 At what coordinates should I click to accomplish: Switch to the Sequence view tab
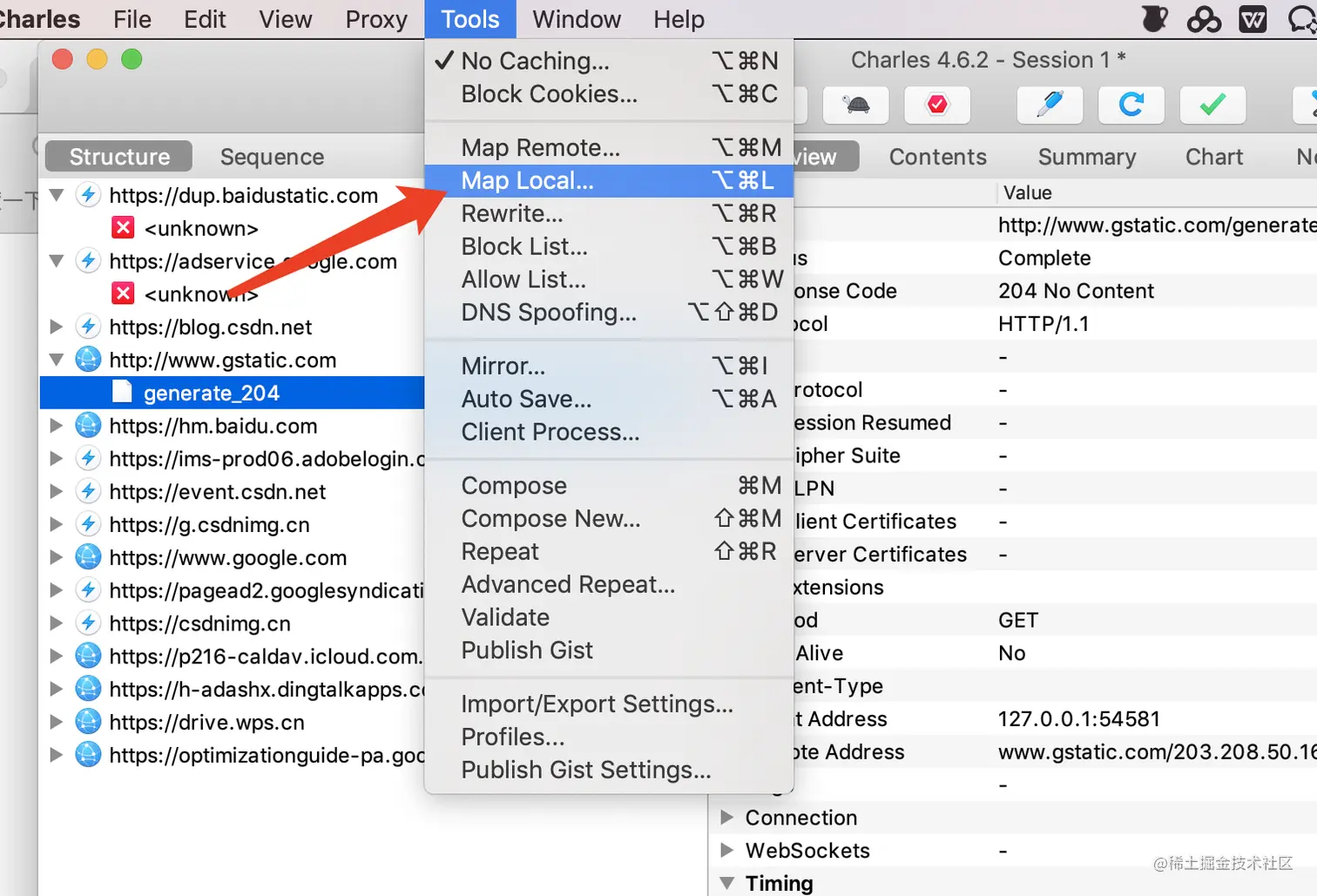coord(272,157)
